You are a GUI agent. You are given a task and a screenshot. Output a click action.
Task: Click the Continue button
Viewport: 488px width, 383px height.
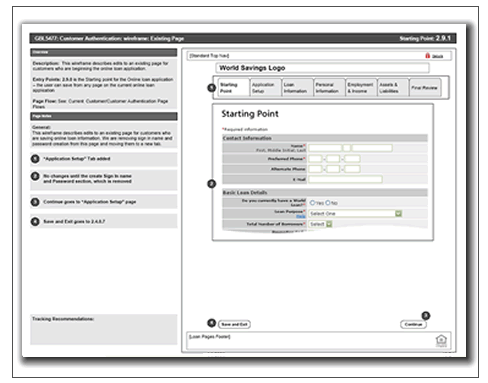click(413, 324)
